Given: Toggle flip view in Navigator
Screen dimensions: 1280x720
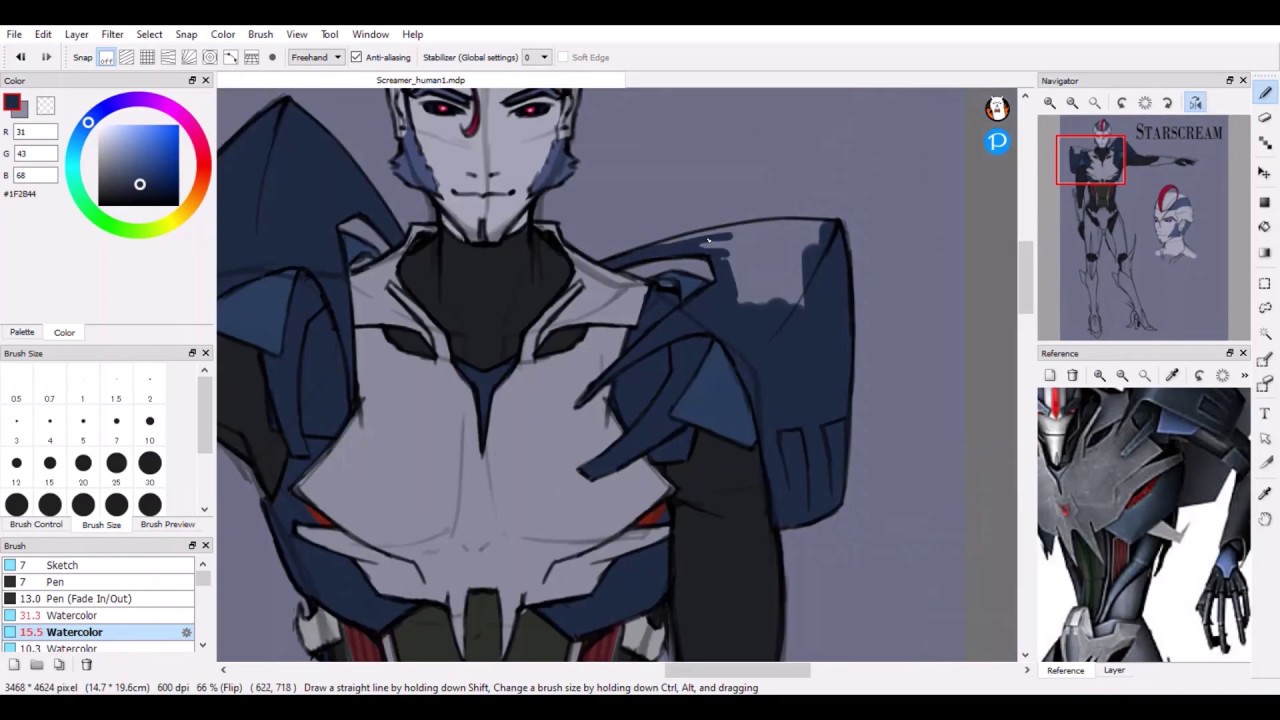Looking at the screenshot, I should pos(1195,103).
